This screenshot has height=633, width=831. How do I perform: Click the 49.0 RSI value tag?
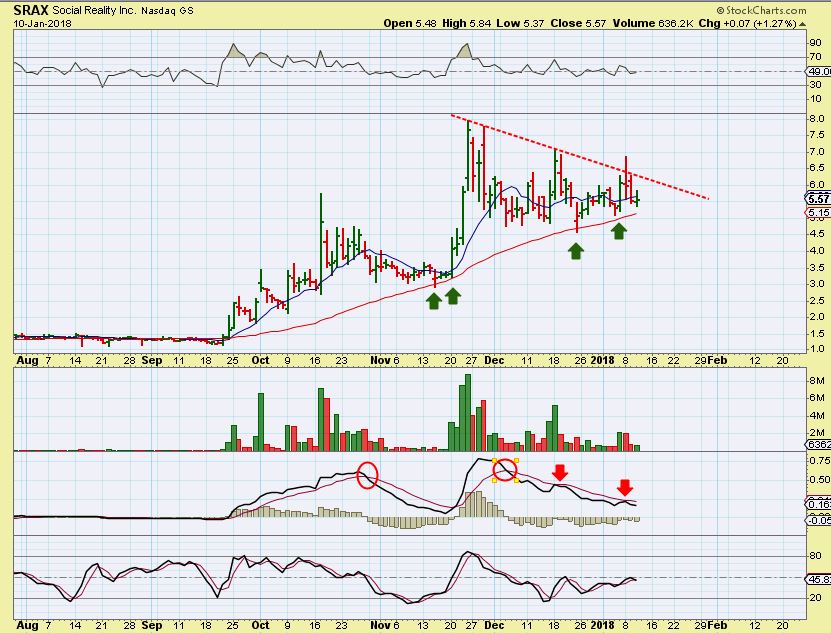[819, 72]
